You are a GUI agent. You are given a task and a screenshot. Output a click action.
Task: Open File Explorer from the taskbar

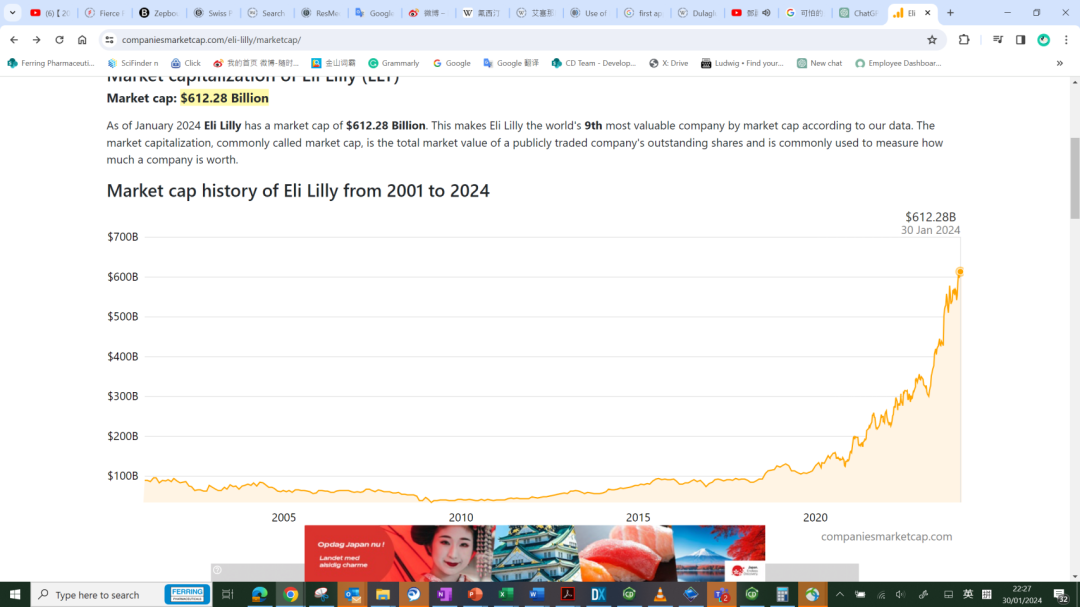tap(383, 594)
